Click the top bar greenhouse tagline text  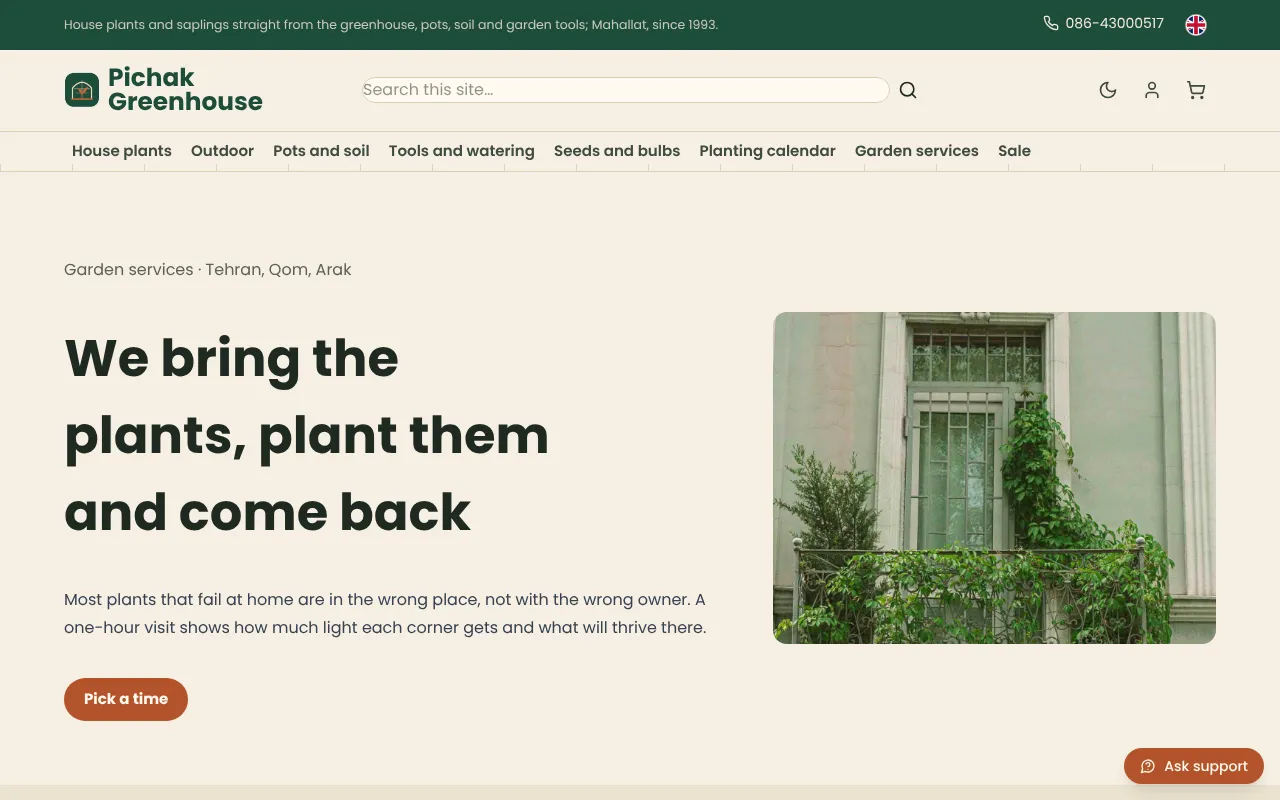(x=391, y=24)
